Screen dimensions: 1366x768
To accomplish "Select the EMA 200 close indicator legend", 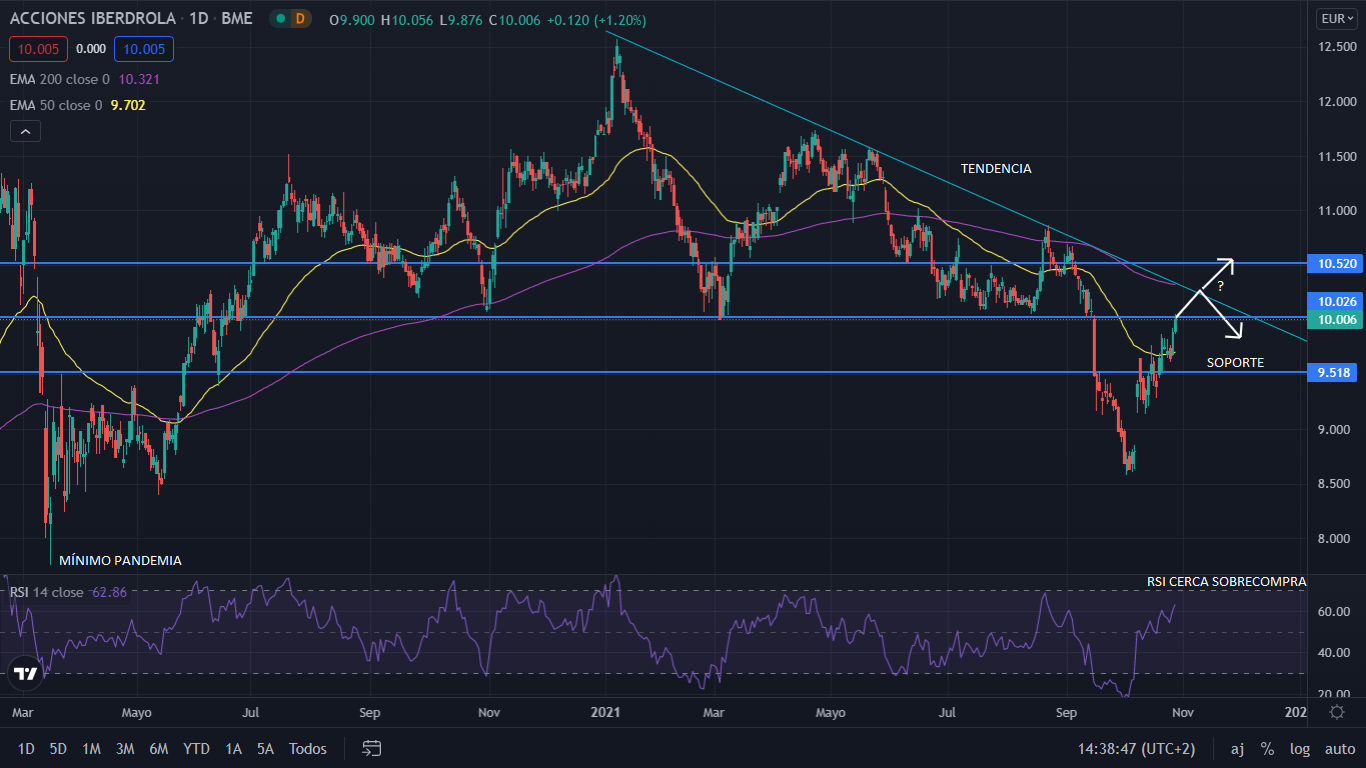I will (85, 78).
